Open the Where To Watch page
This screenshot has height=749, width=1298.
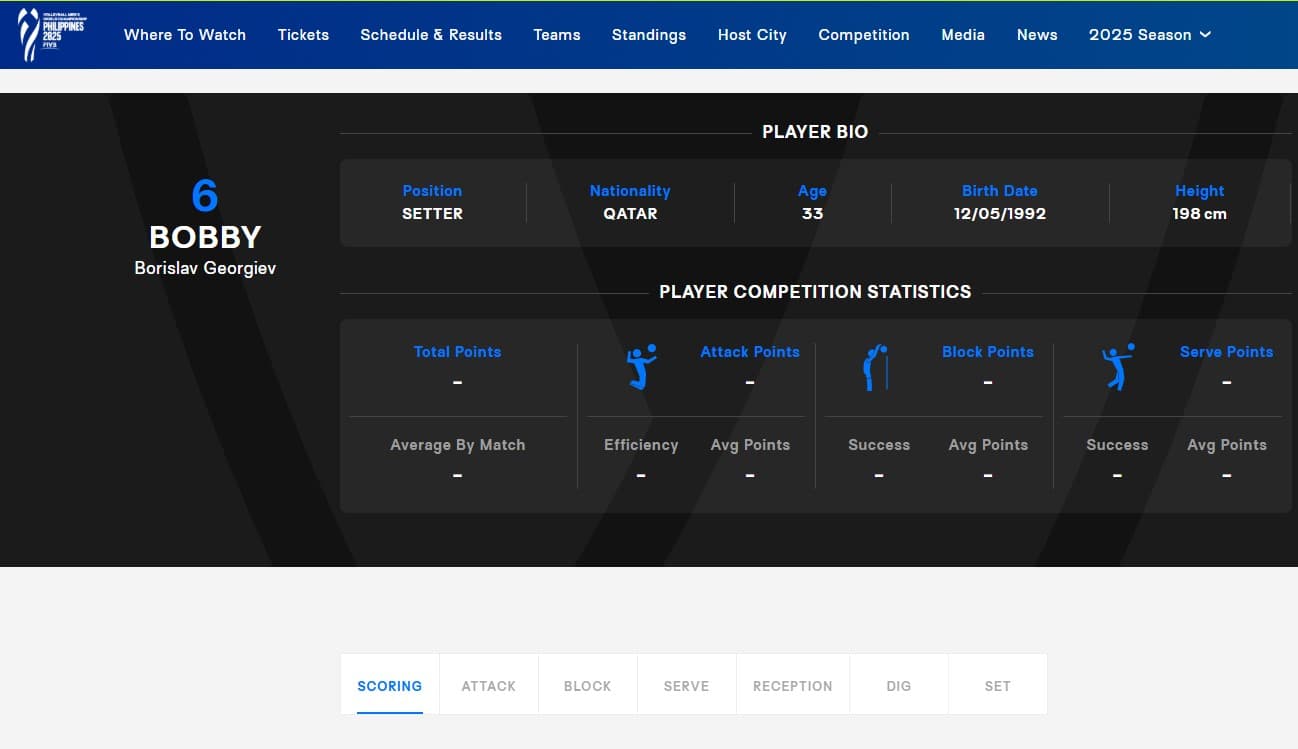pyautogui.click(x=185, y=34)
